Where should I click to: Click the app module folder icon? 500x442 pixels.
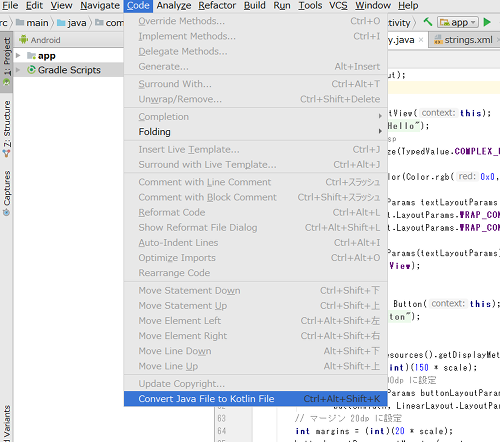(31, 56)
